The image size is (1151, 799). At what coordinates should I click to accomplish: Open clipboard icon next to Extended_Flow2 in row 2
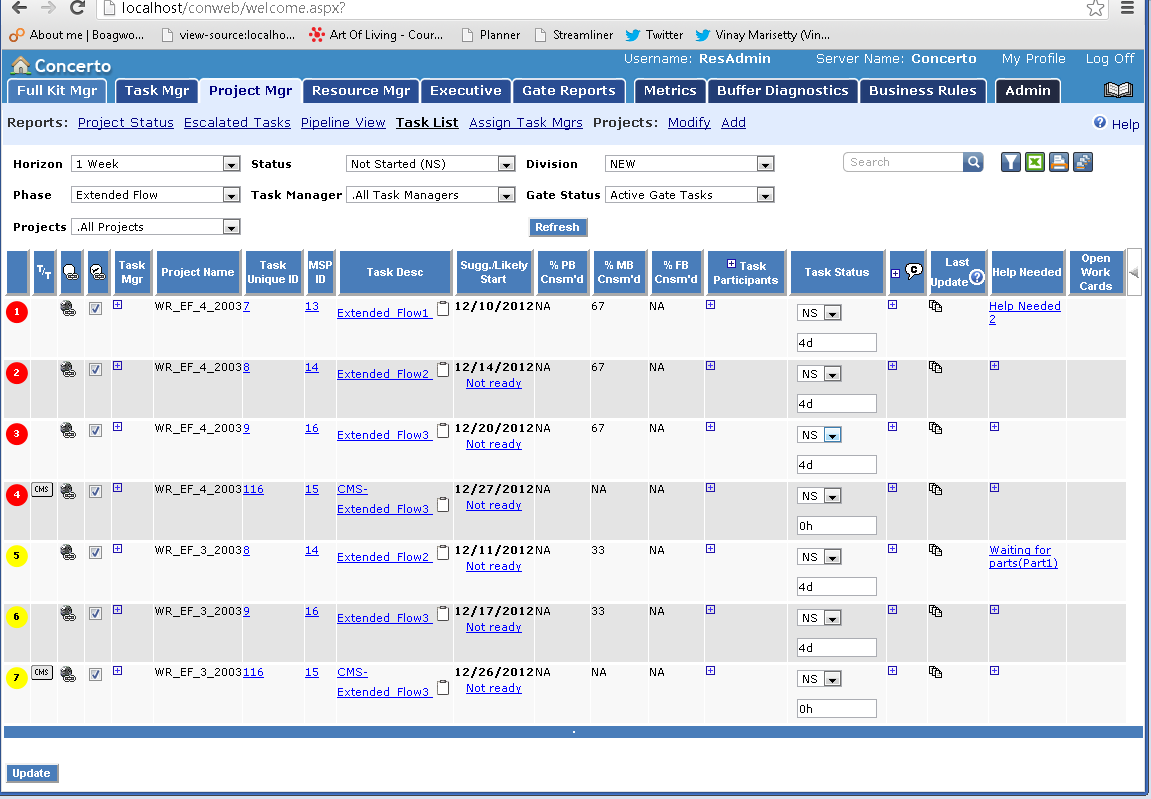click(x=443, y=369)
